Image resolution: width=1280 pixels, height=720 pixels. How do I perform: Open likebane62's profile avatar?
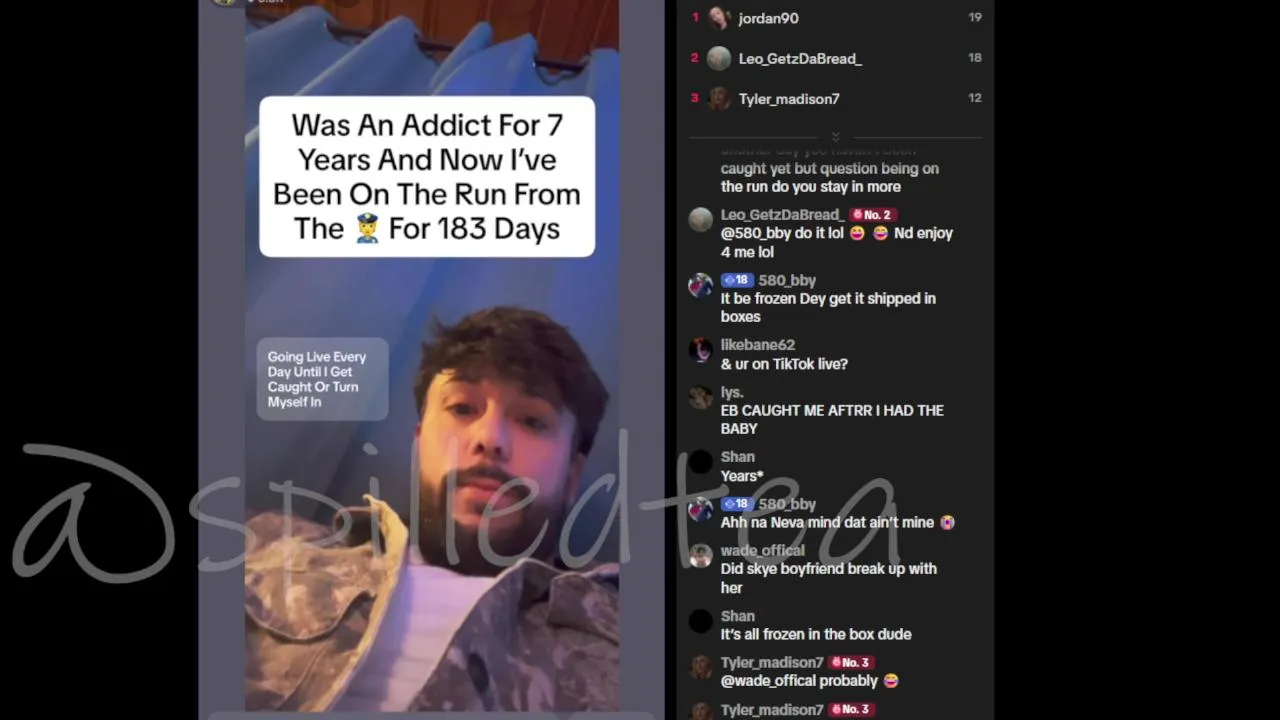[701, 350]
